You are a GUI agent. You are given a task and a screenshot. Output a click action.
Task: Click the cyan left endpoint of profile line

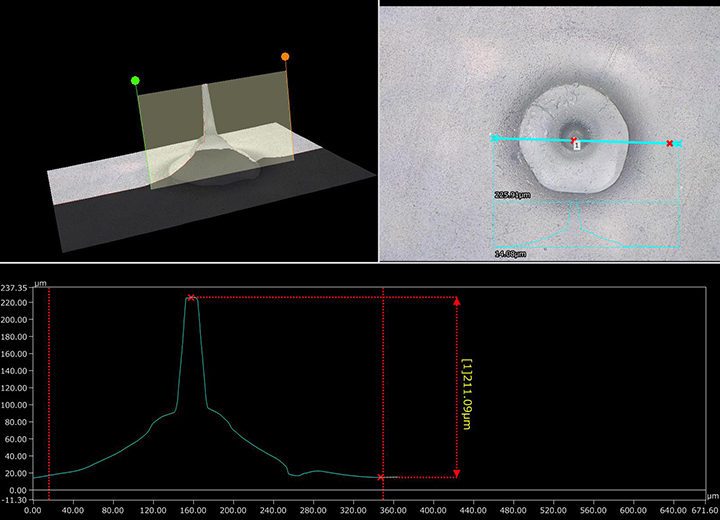tap(494, 137)
